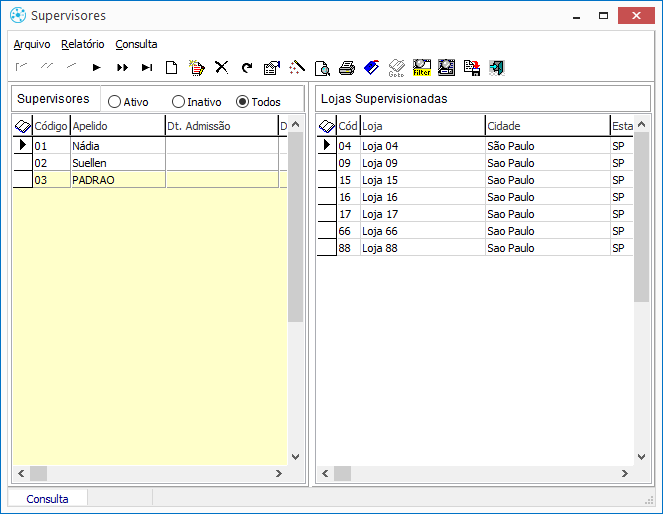This screenshot has height=514, width=663.
Task: Click the printer icon
Action: (347, 68)
